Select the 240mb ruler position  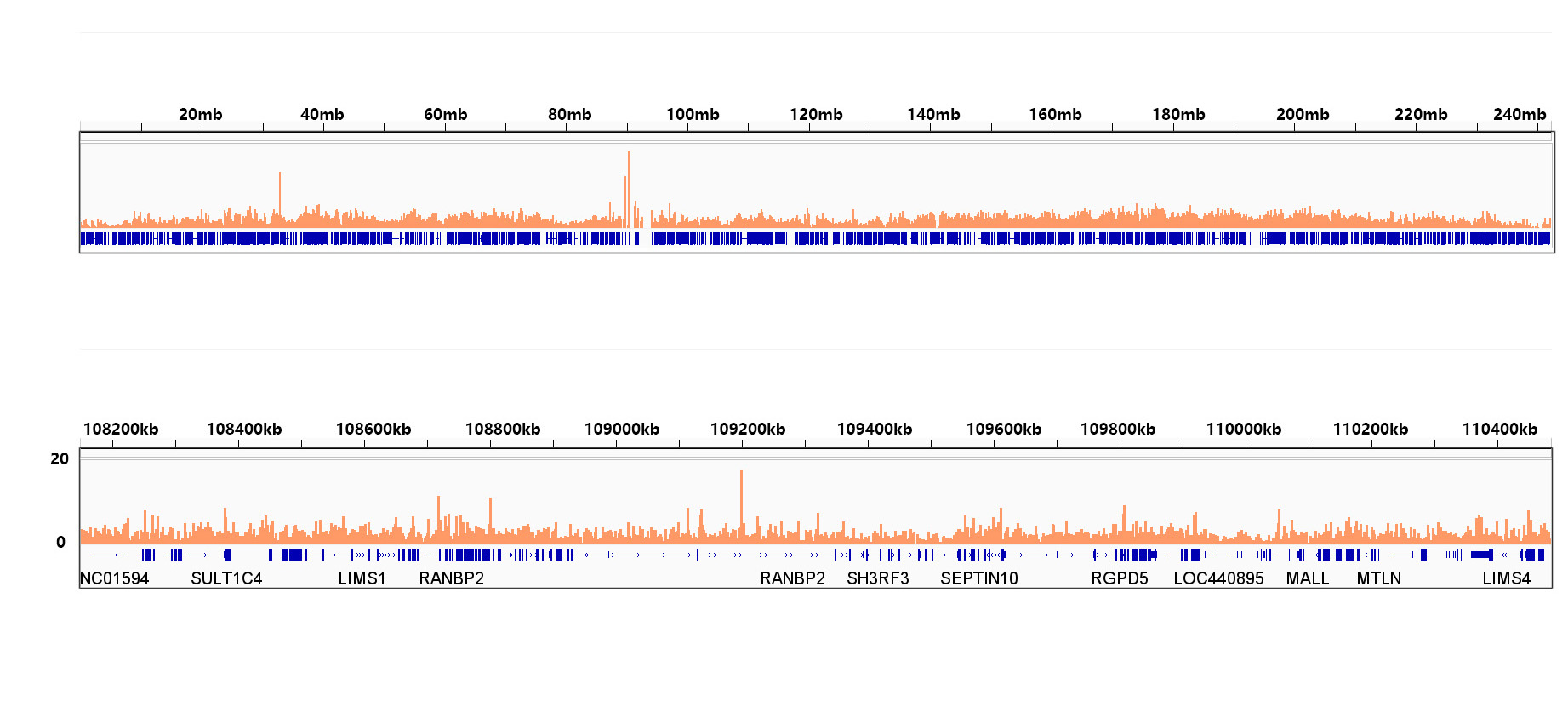[x=1519, y=114]
